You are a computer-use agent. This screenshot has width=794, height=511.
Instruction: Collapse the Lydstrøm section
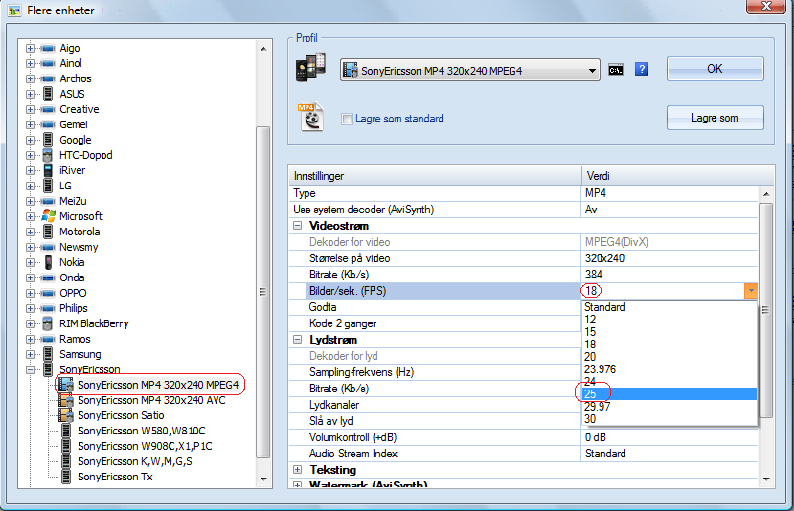298,340
